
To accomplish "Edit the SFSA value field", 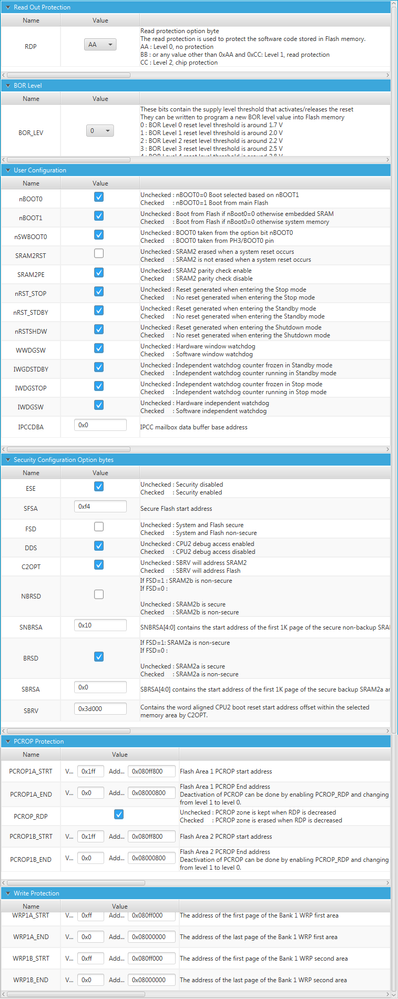I will click(100, 507).
